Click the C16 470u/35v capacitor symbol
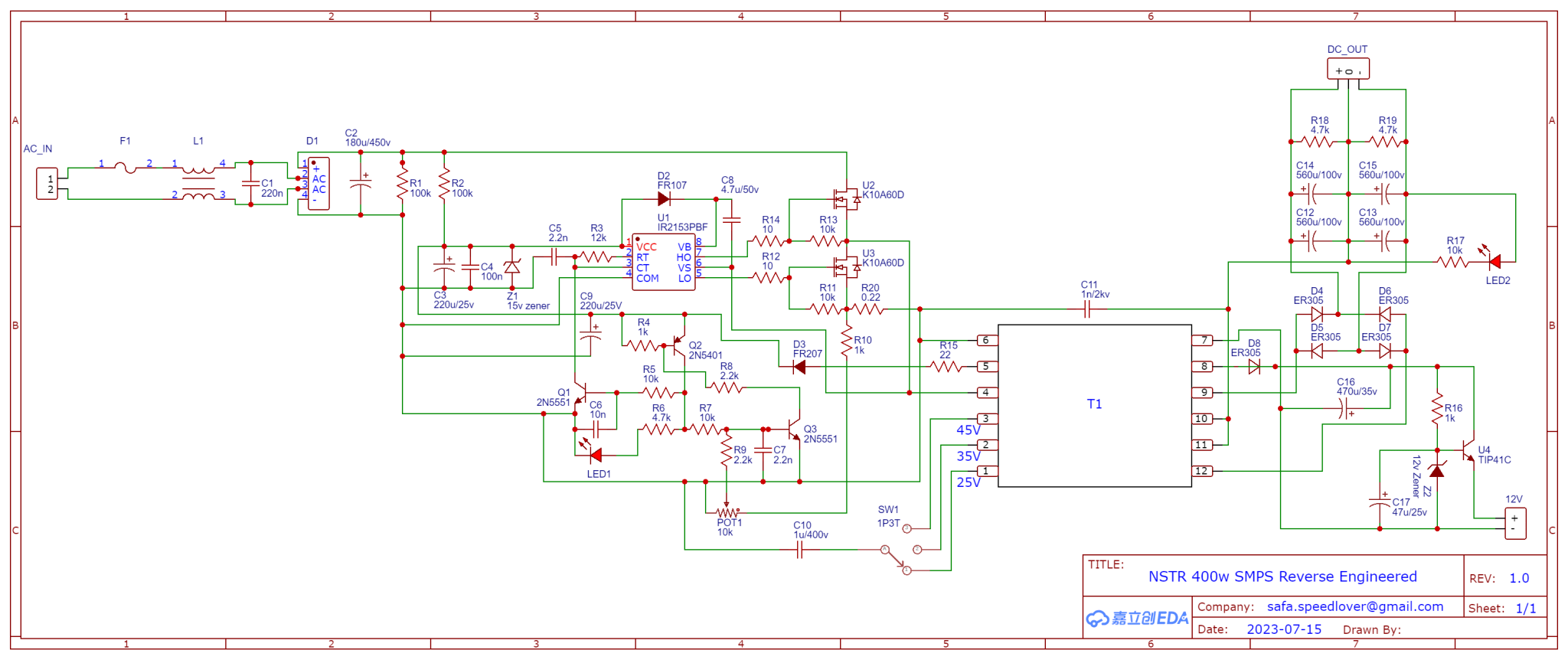The width and height of the screenshot is (1568, 660). (x=1345, y=409)
